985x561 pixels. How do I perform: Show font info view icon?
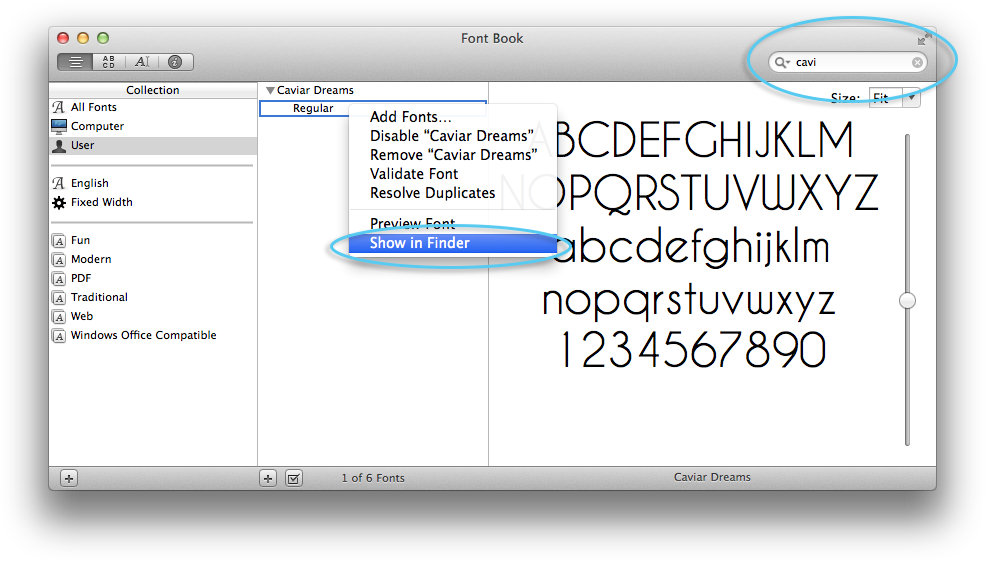[175, 62]
